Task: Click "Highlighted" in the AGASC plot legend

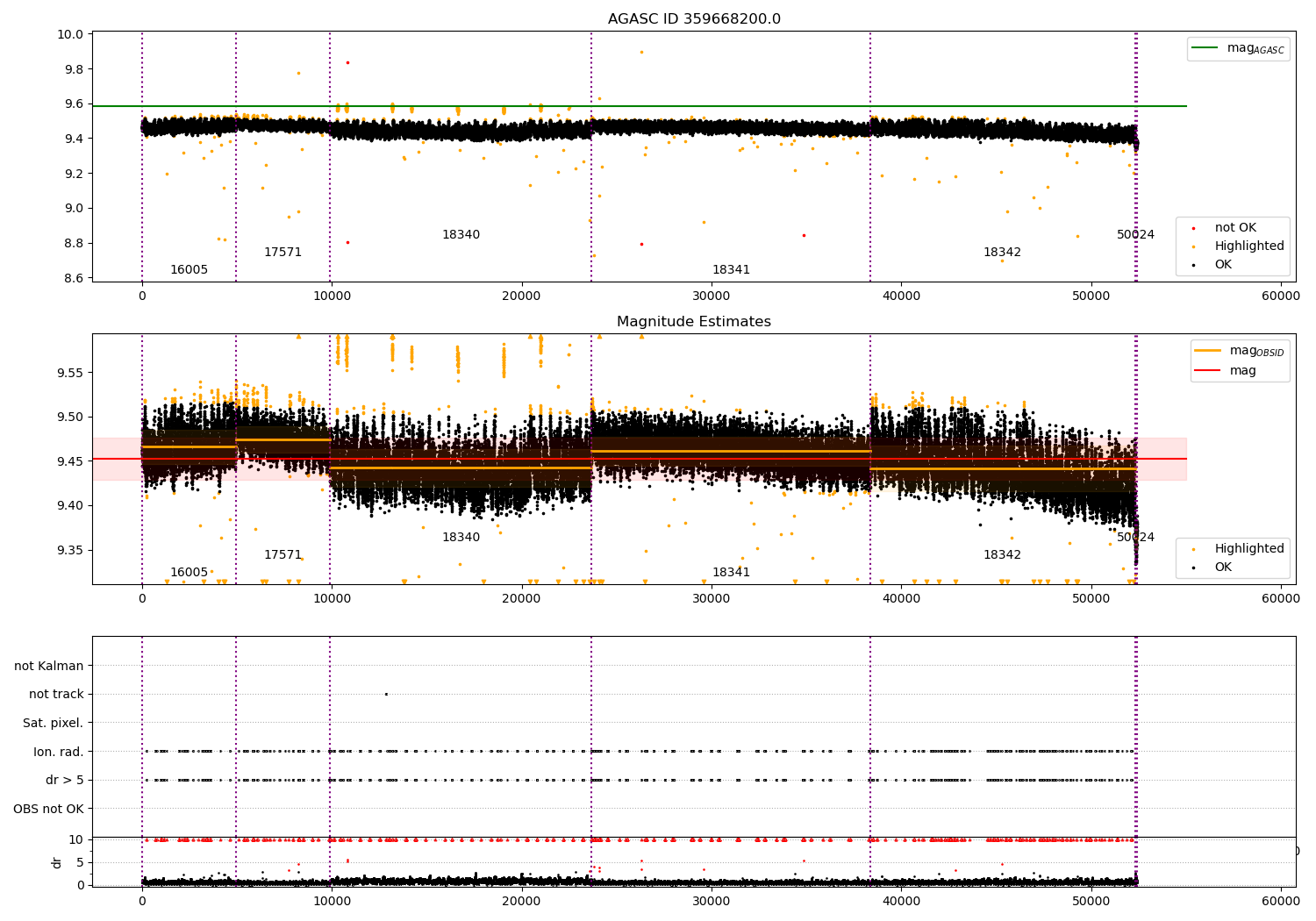Action: point(1249,246)
